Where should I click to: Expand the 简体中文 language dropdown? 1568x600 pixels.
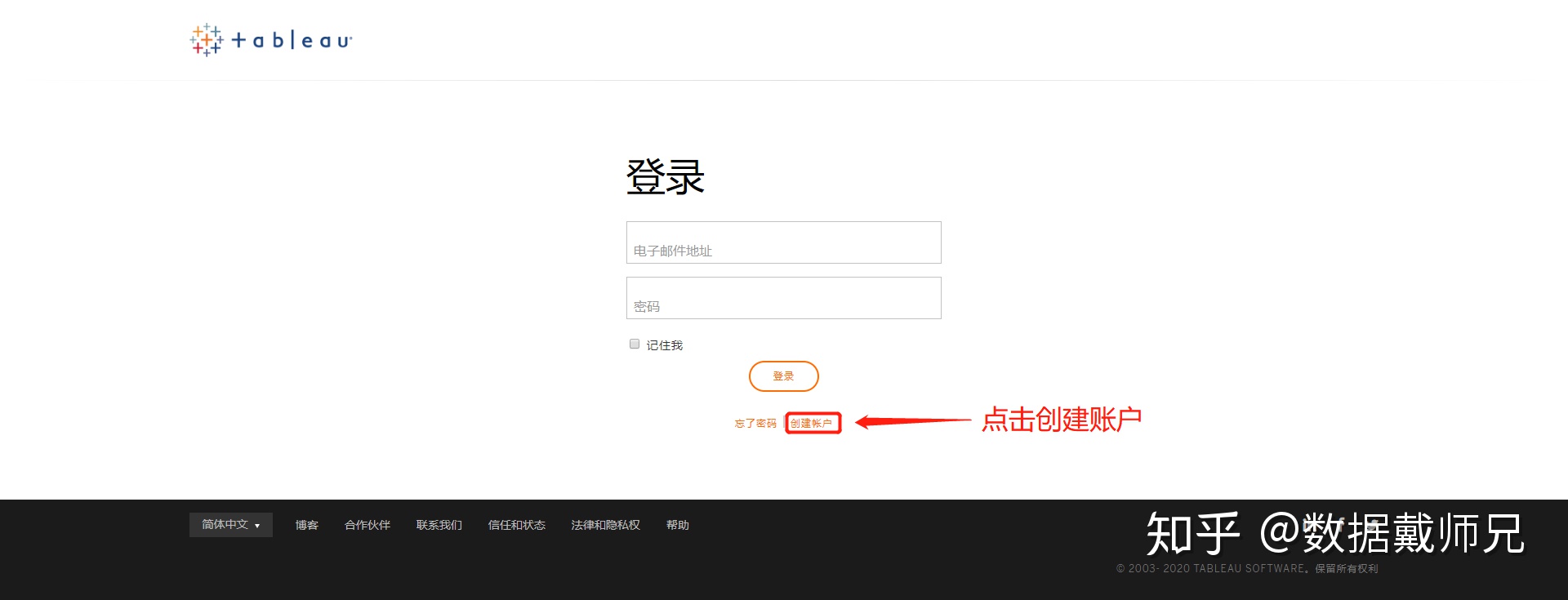point(231,525)
